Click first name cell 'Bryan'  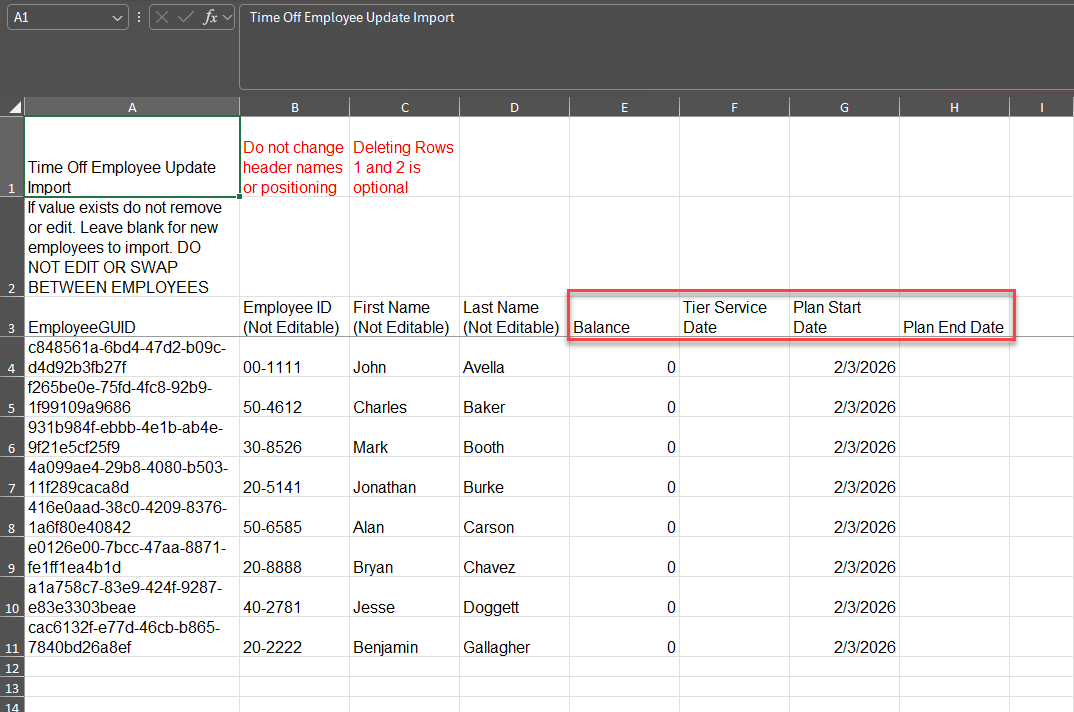point(405,557)
